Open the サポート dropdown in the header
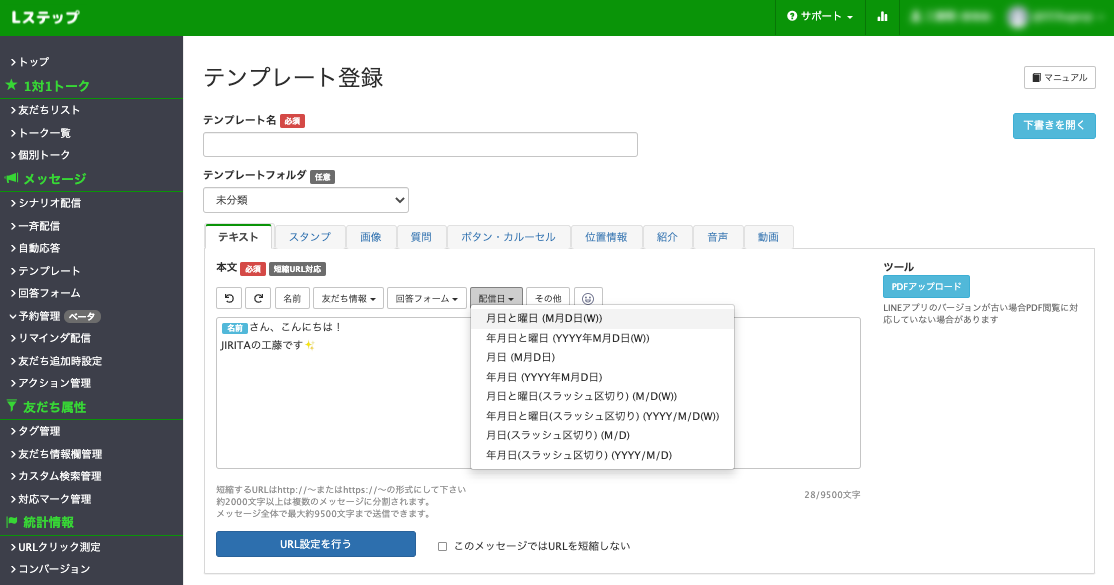Image resolution: width=1114 pixels, height=585 pixels. (x=820, y=17)
